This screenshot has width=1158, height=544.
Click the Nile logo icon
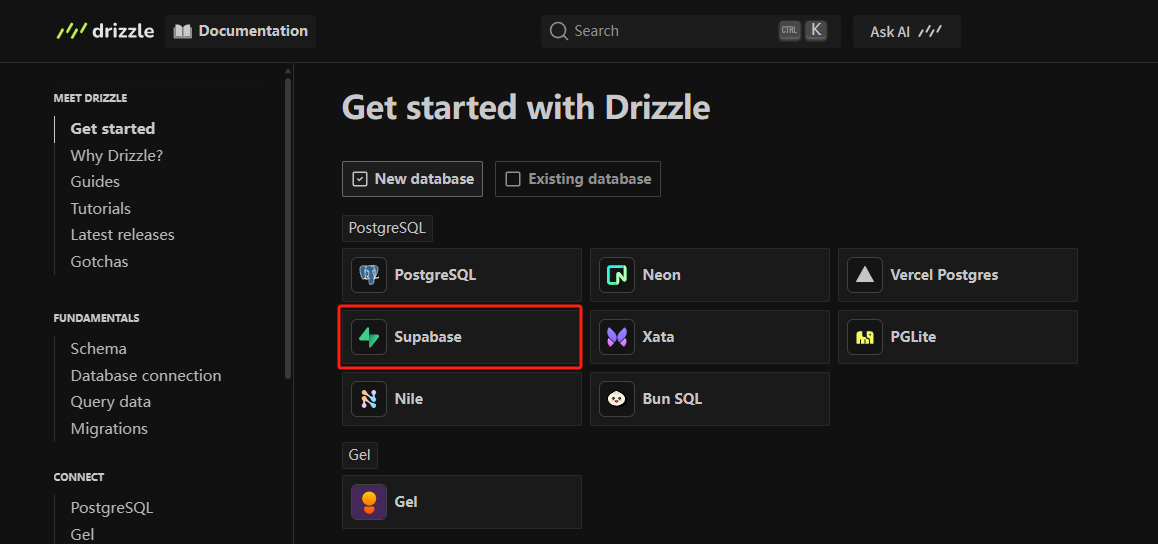click(369, 399)
